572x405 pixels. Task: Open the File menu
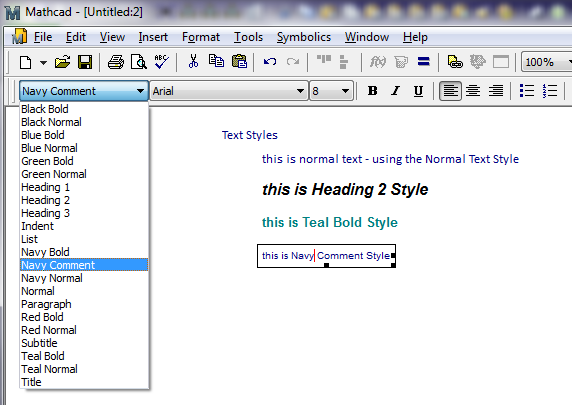point(43,37)
